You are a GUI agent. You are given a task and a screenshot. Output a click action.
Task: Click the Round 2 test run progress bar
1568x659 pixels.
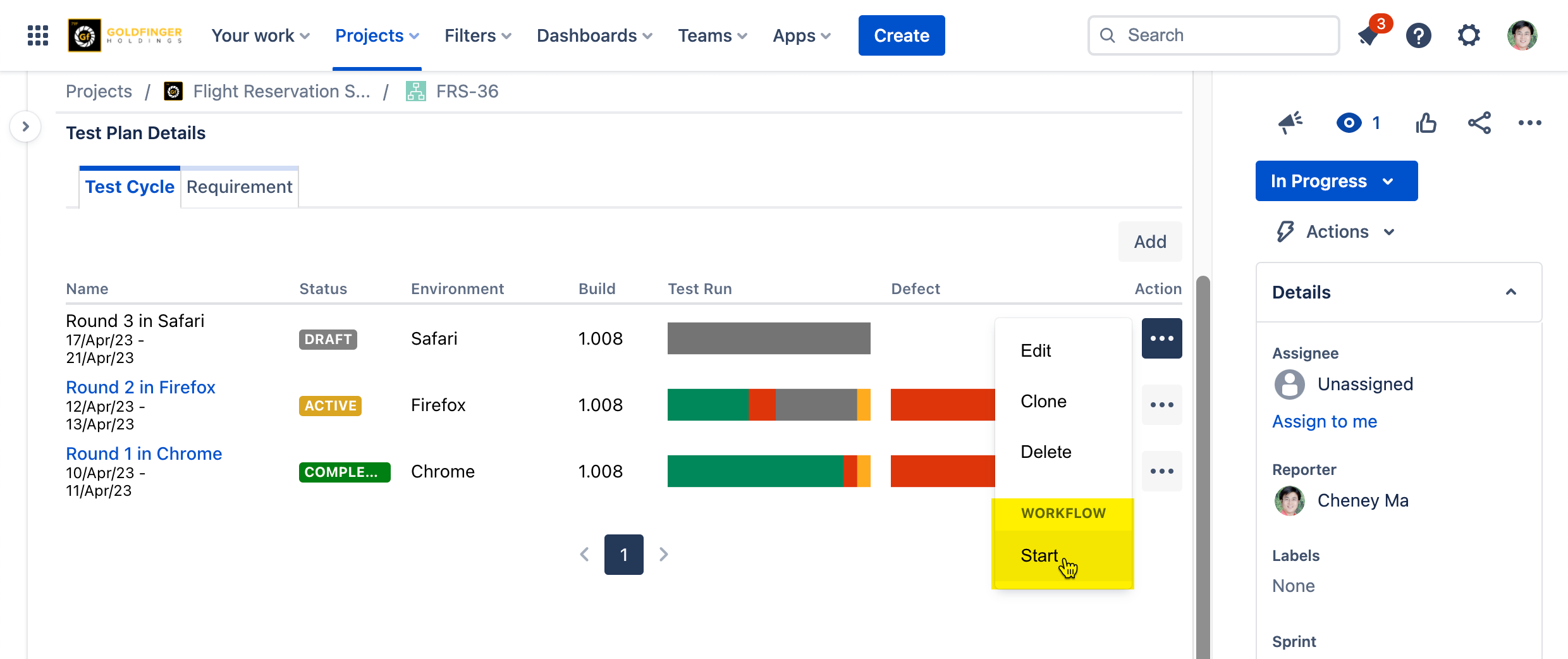(768, 405)
